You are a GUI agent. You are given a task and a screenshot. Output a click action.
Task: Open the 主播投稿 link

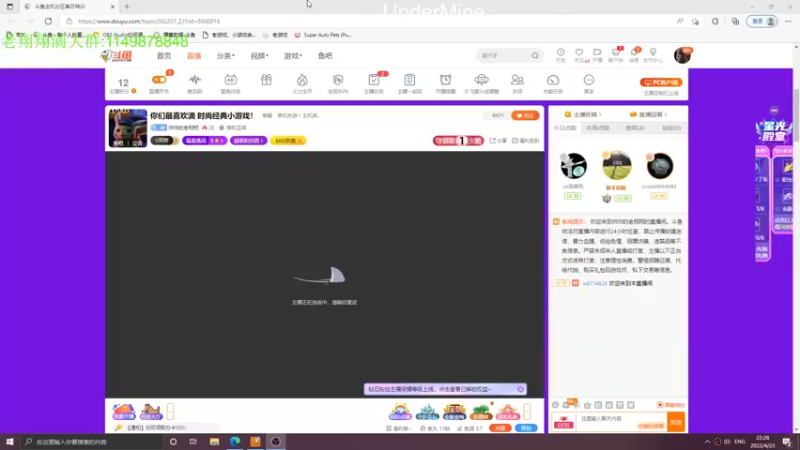(x=583, y=114)
